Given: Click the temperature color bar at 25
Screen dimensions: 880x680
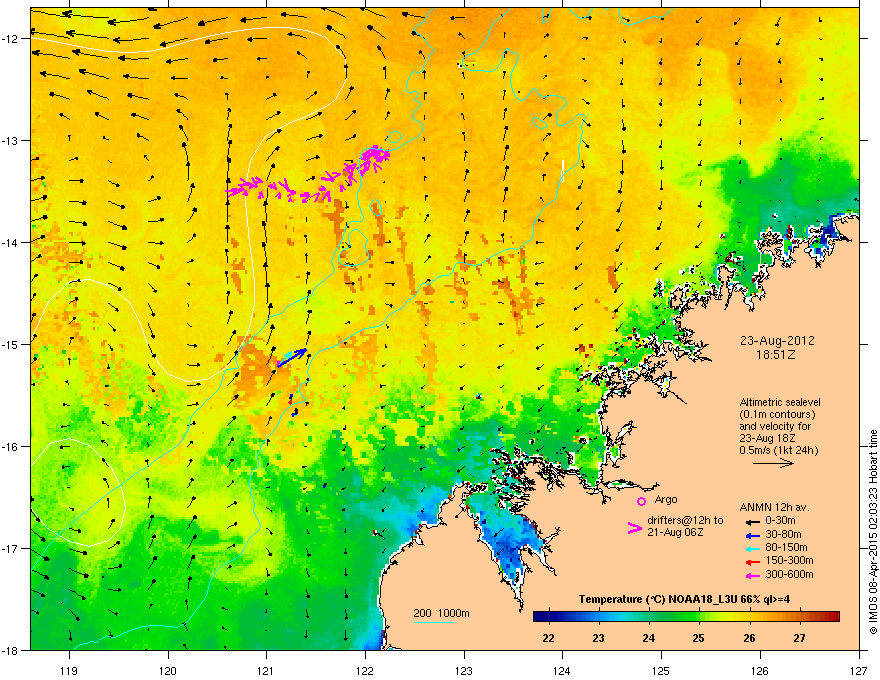Looking at the screenshot, I should point(699,617).
